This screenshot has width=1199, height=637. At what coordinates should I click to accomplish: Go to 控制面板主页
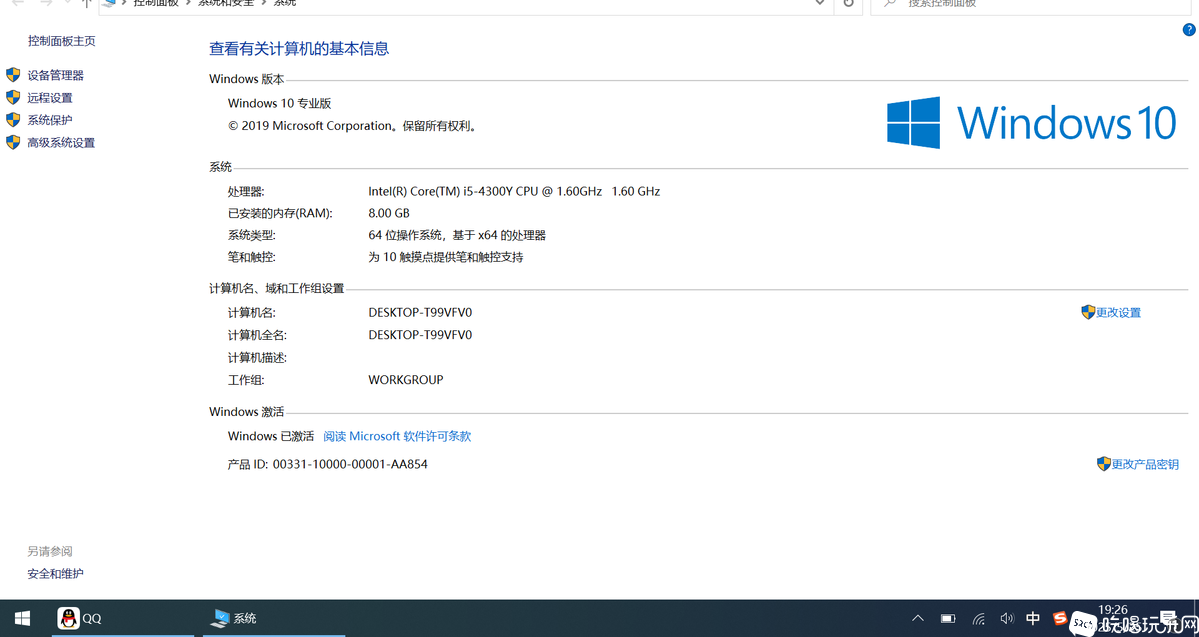pyautogui.click(x=62, y=41)
